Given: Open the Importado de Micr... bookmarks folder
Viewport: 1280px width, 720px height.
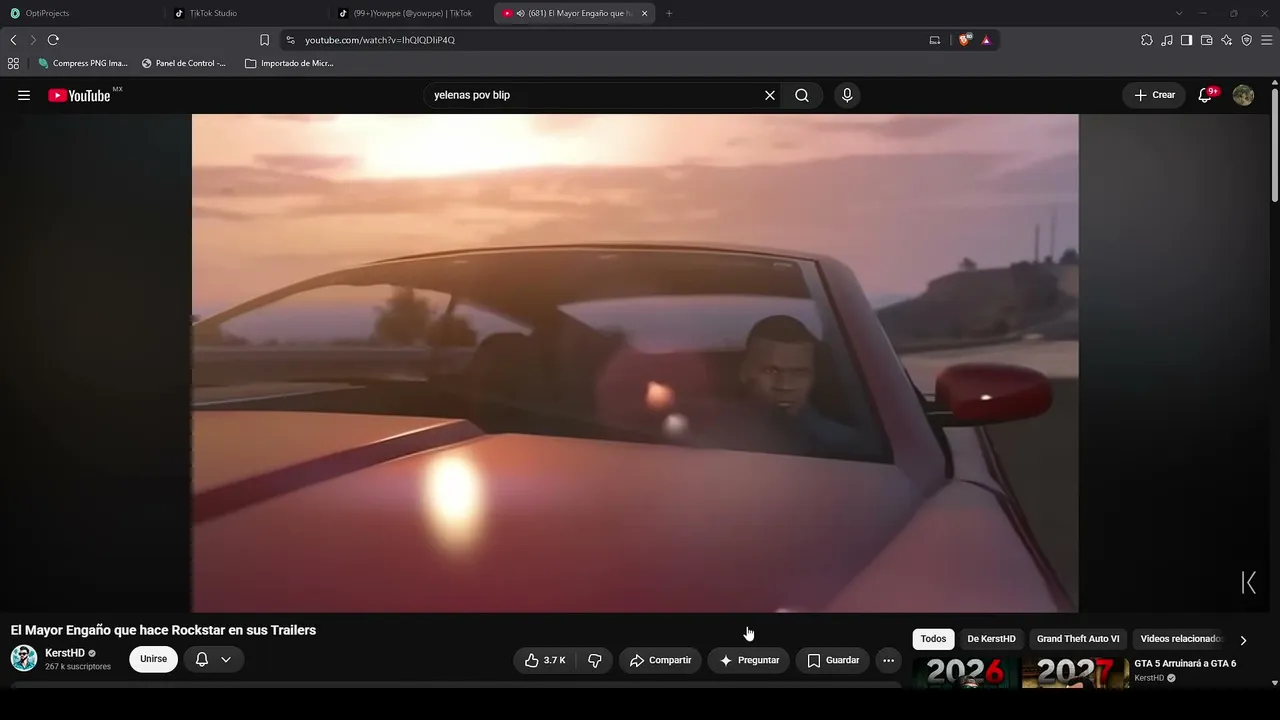Looking at the screenshot, I should click(x=289, y=63).
